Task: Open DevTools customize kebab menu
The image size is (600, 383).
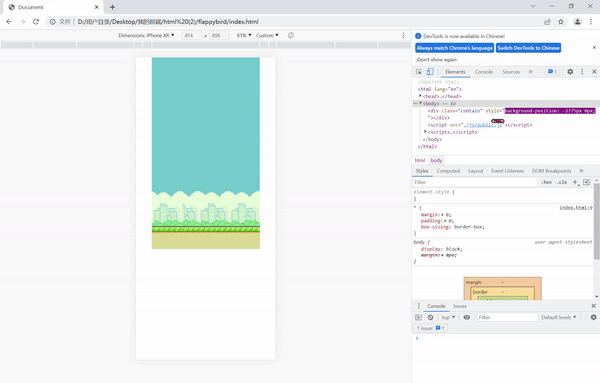Action: click(x=582, y=72)
